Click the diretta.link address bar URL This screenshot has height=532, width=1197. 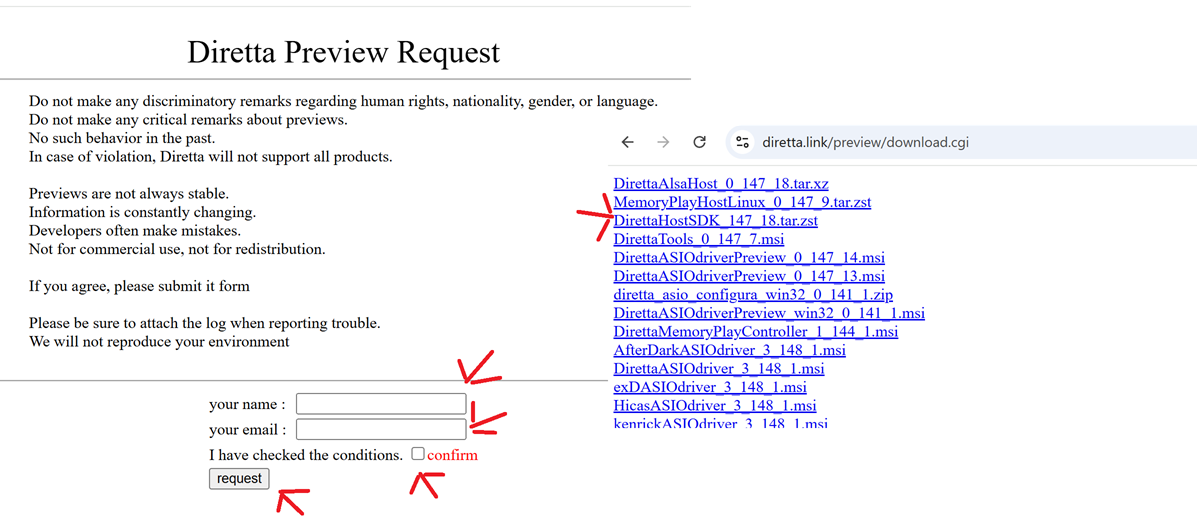point(865,142)
